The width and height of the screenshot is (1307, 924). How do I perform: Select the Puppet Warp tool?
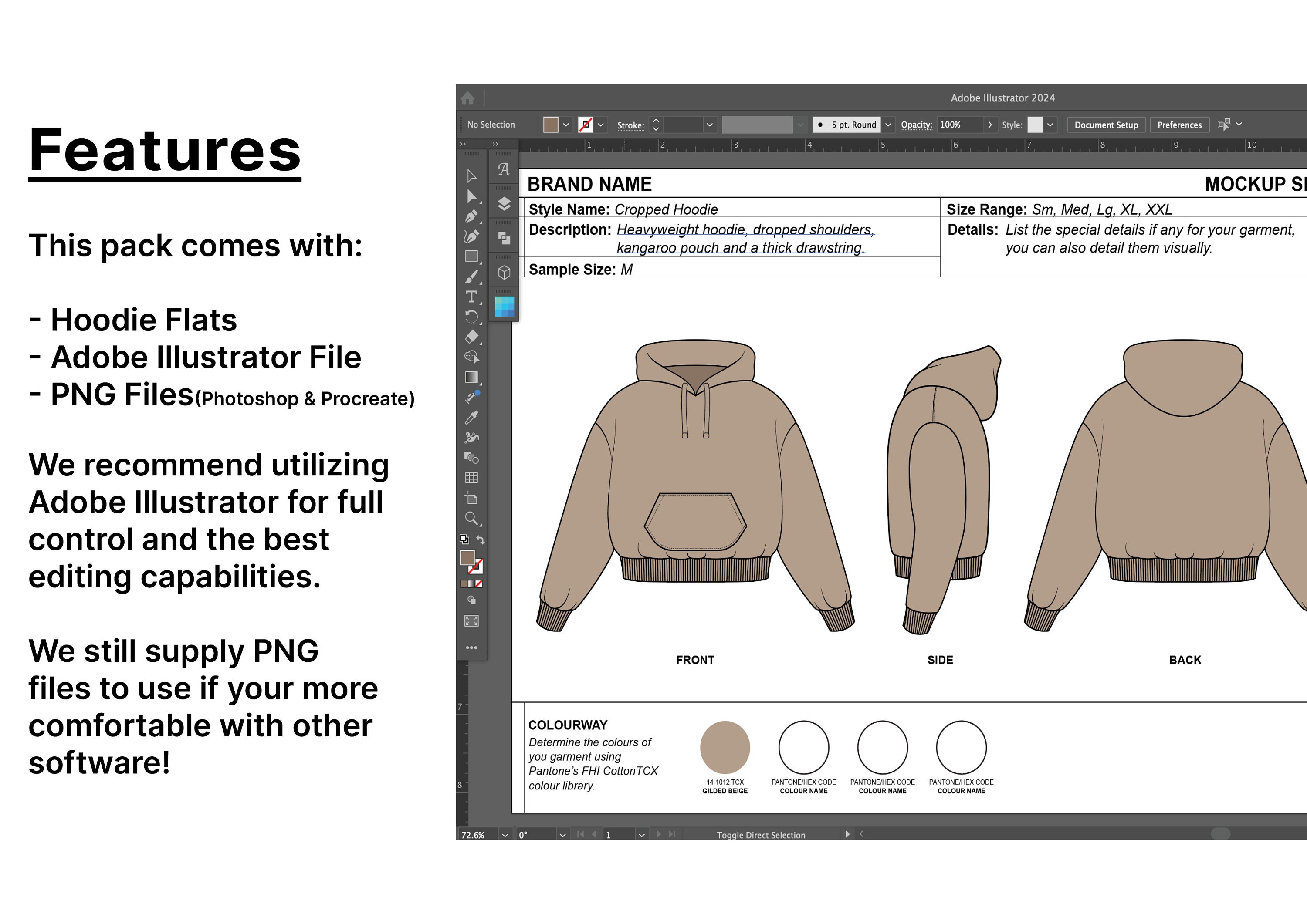pyautogui.click(x=471, y=437)
